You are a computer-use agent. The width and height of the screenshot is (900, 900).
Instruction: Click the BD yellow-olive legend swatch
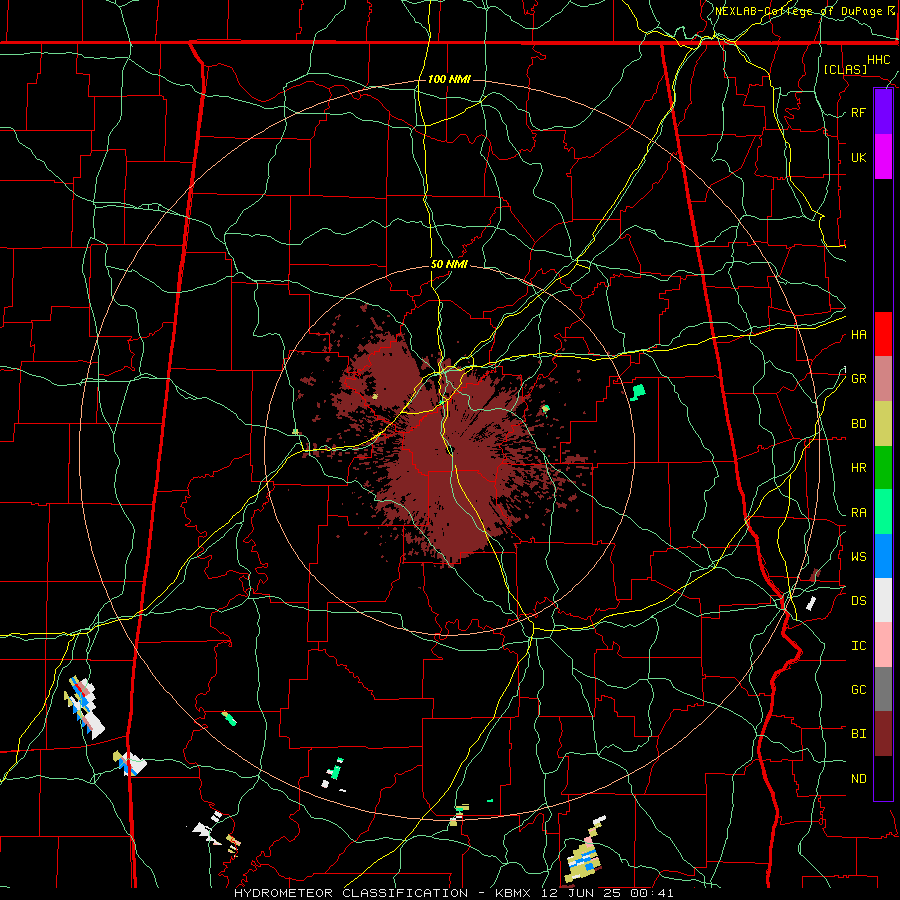pyautogui.click(x=883, y=424)
